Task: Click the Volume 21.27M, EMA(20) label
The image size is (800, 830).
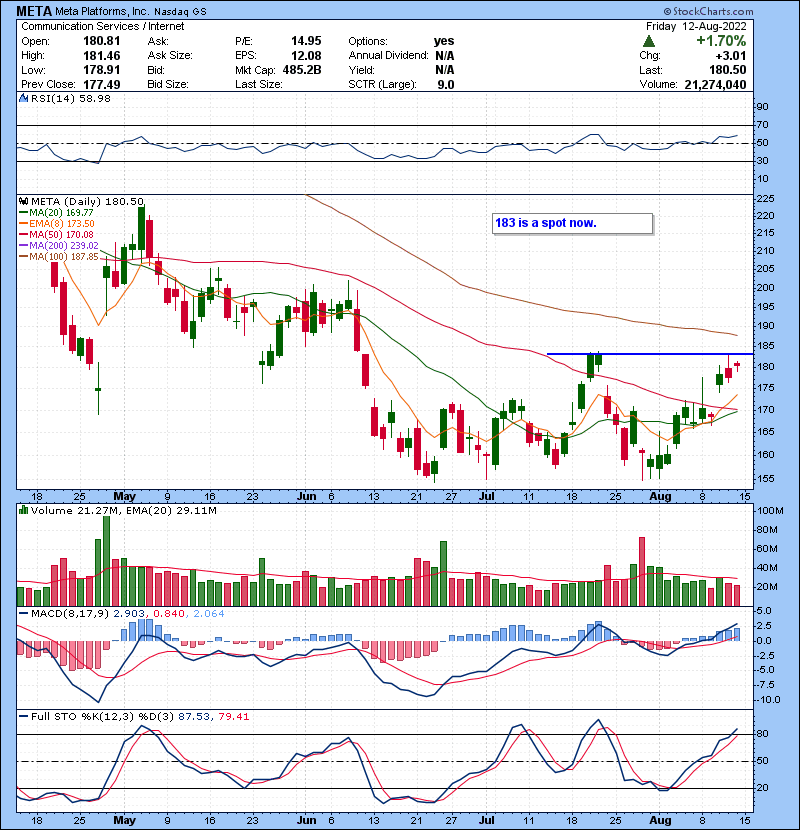Action: (x=123, y=510)
